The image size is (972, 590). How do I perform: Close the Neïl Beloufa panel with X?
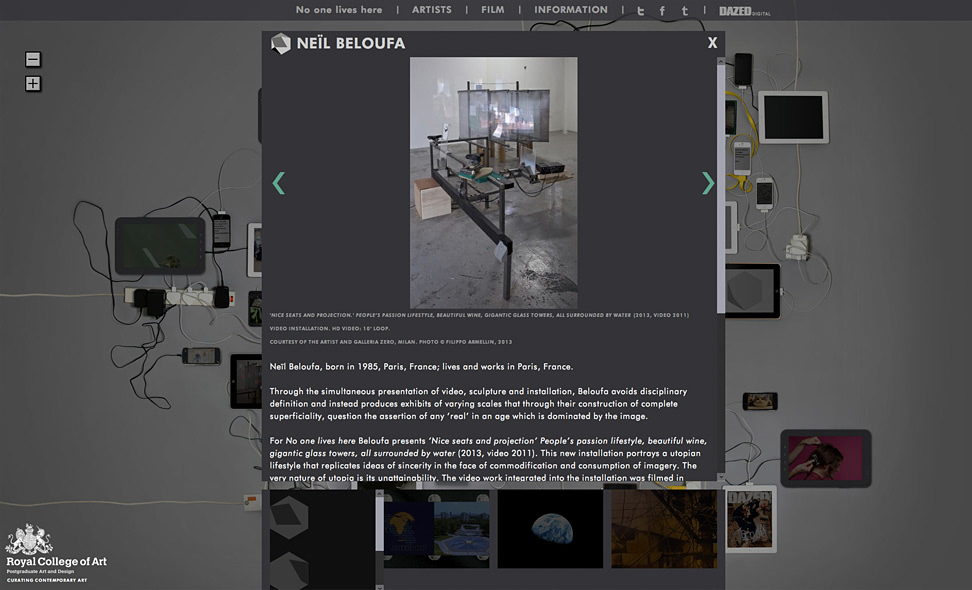[x=712, y=43]
